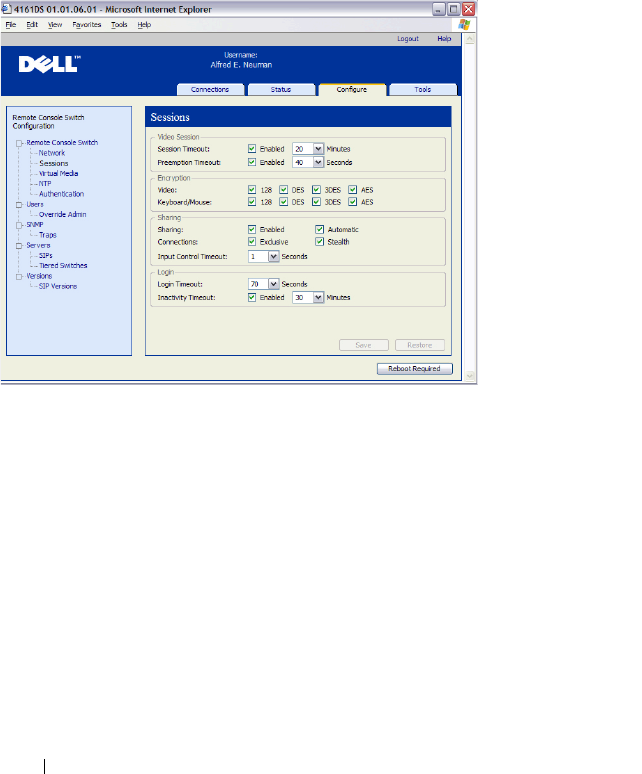Screen dimensions: 642x774
Task: Toggle Inactivity Timeout Enabled checkbox
Action: click(252, 297)
